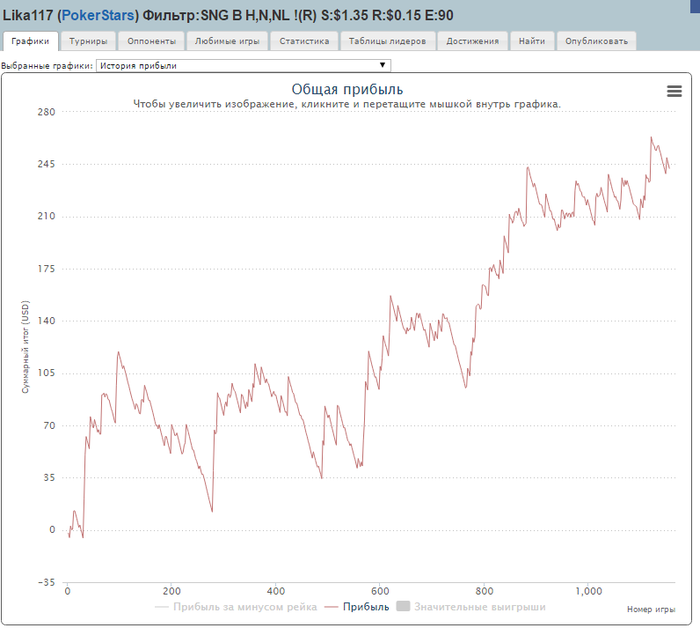Go to the Достижения tab
Viewport: 700px width, 628px height.
[x=472, y=41]
